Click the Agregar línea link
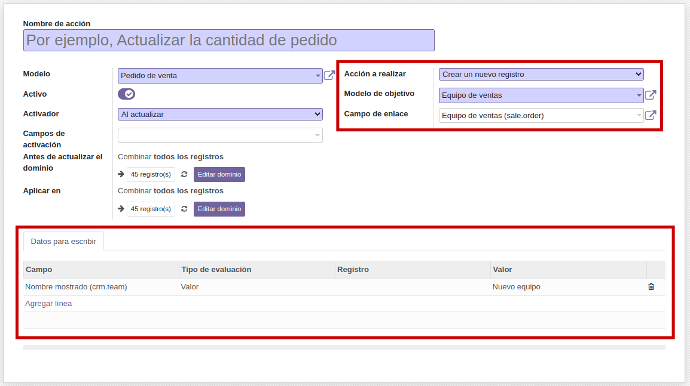 (48, 303)
